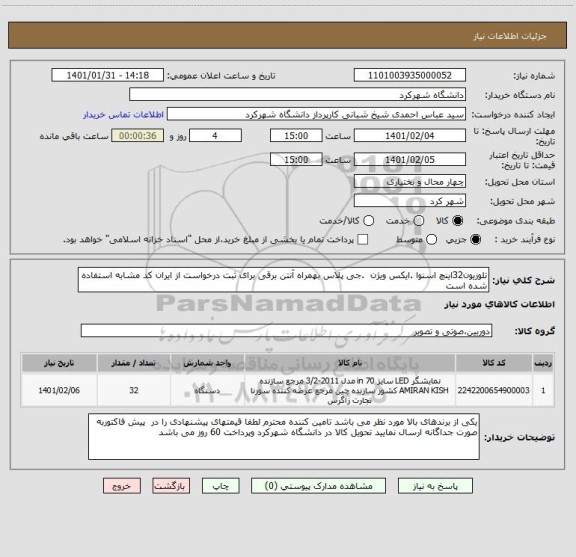Click the ردیف column header
Image resolution: width=576 pixels, height=557 pixels.
[543, 363]
